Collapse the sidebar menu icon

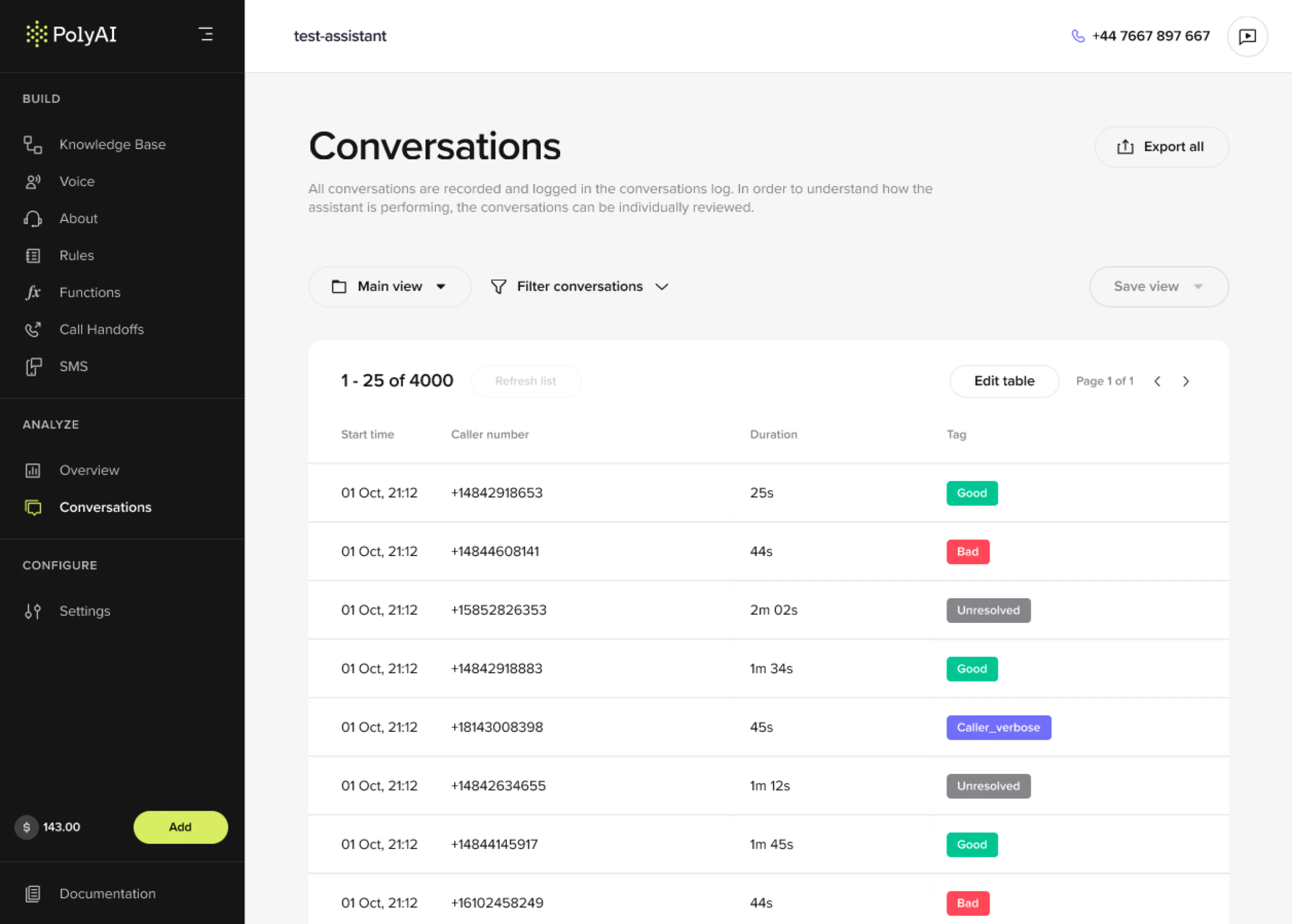point(206,34)
